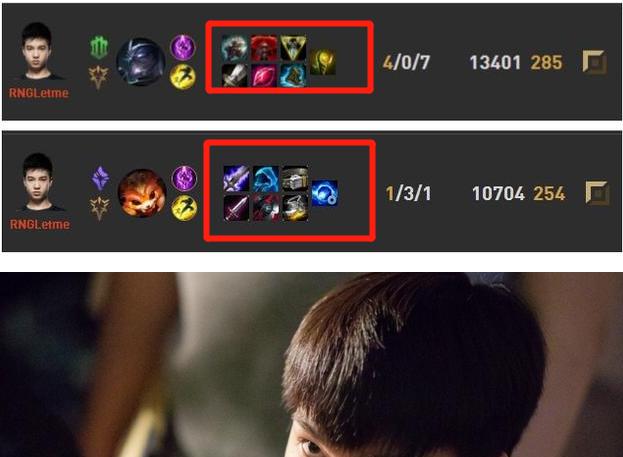The image size is (623, 457).
Task: Select the red crystal item in Shen's build
Action: 264,75
